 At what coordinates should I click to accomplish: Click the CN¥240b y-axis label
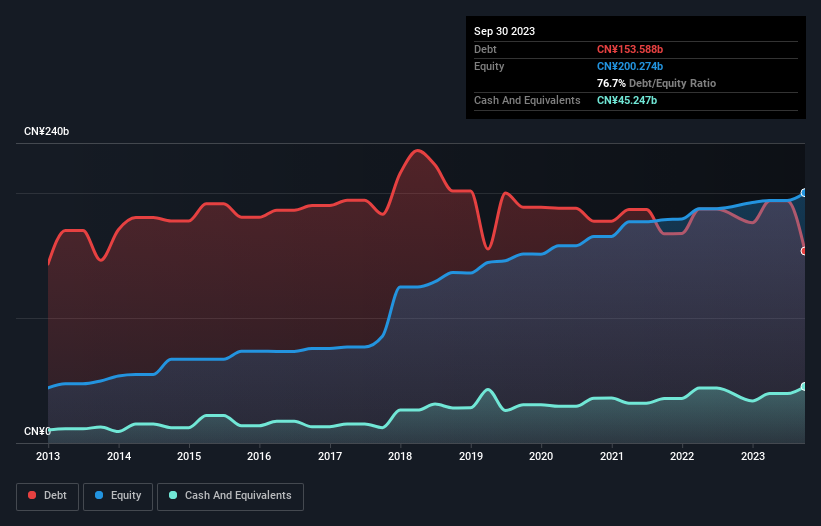click(47, 131)
